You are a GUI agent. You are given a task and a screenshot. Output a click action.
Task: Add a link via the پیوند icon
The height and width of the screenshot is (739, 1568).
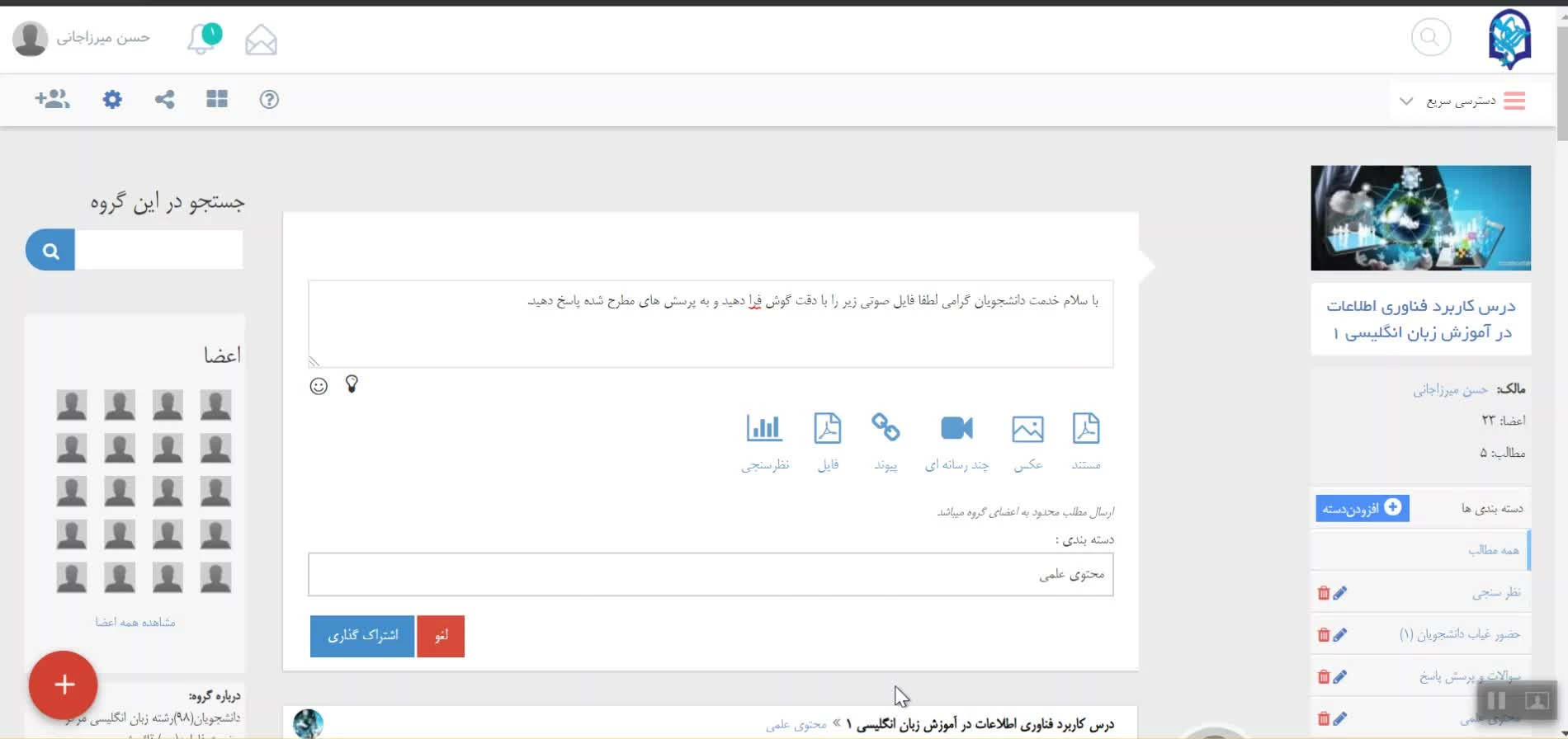886,428
